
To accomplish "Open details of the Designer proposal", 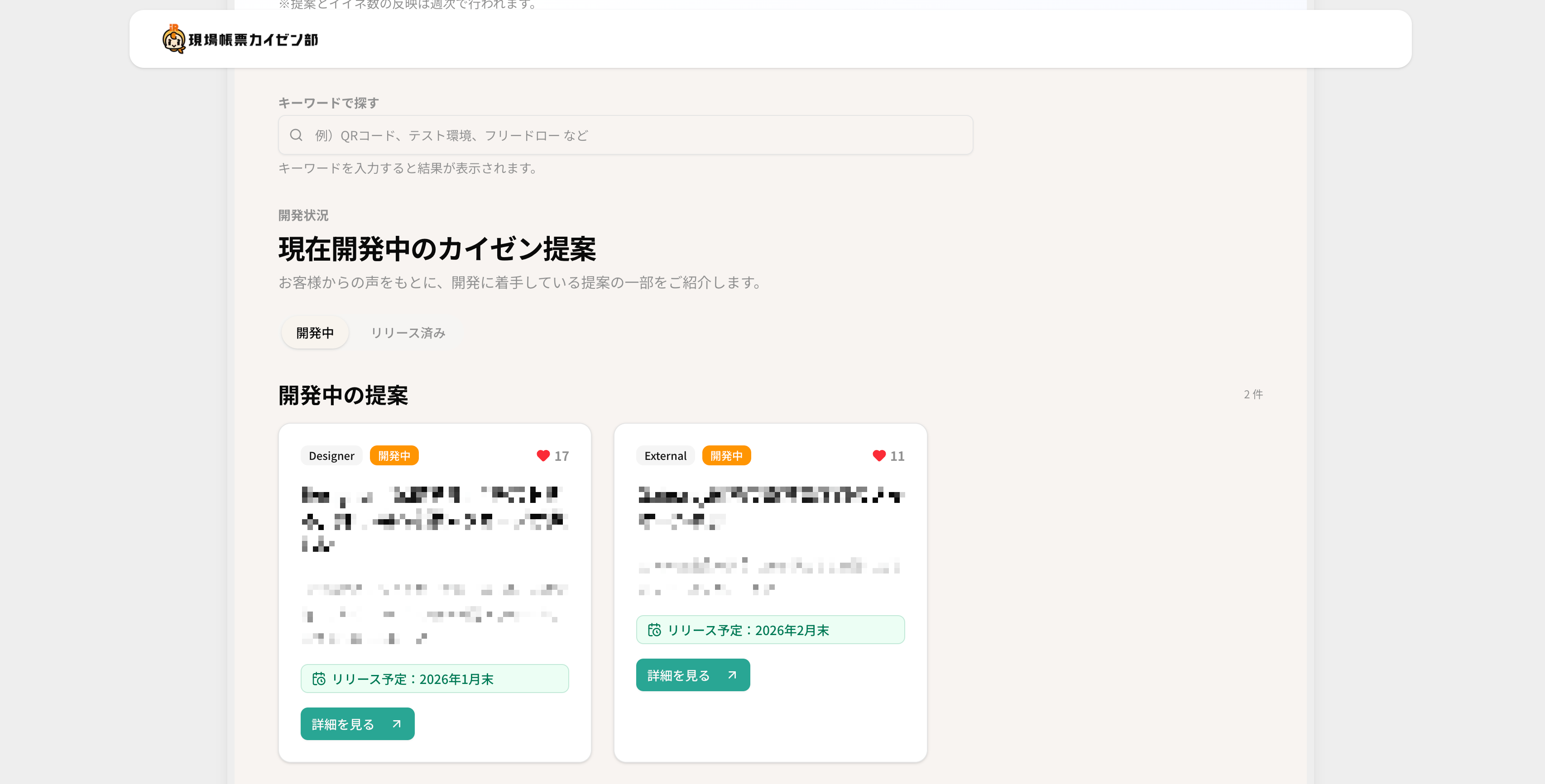I will [357, 723].
